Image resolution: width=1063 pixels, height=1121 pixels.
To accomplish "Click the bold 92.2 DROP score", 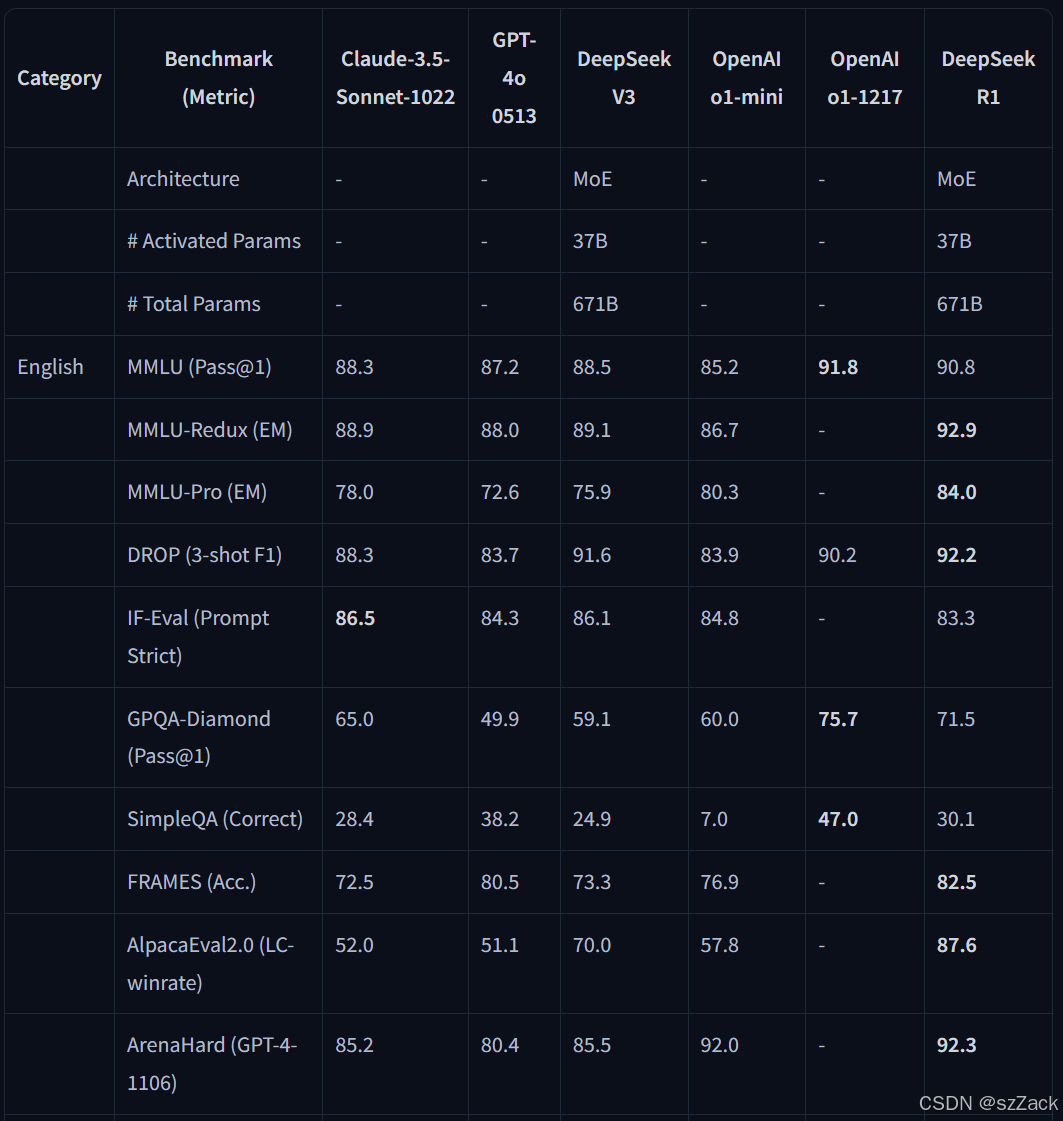I will [956, 555].
